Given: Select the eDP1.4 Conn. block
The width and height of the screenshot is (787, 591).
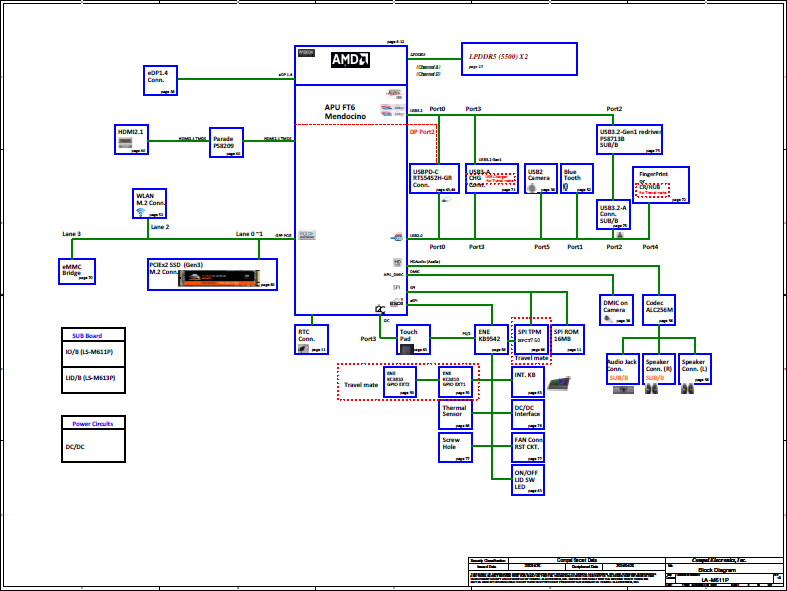Looking at the screenshot, I should click(160, 80).
